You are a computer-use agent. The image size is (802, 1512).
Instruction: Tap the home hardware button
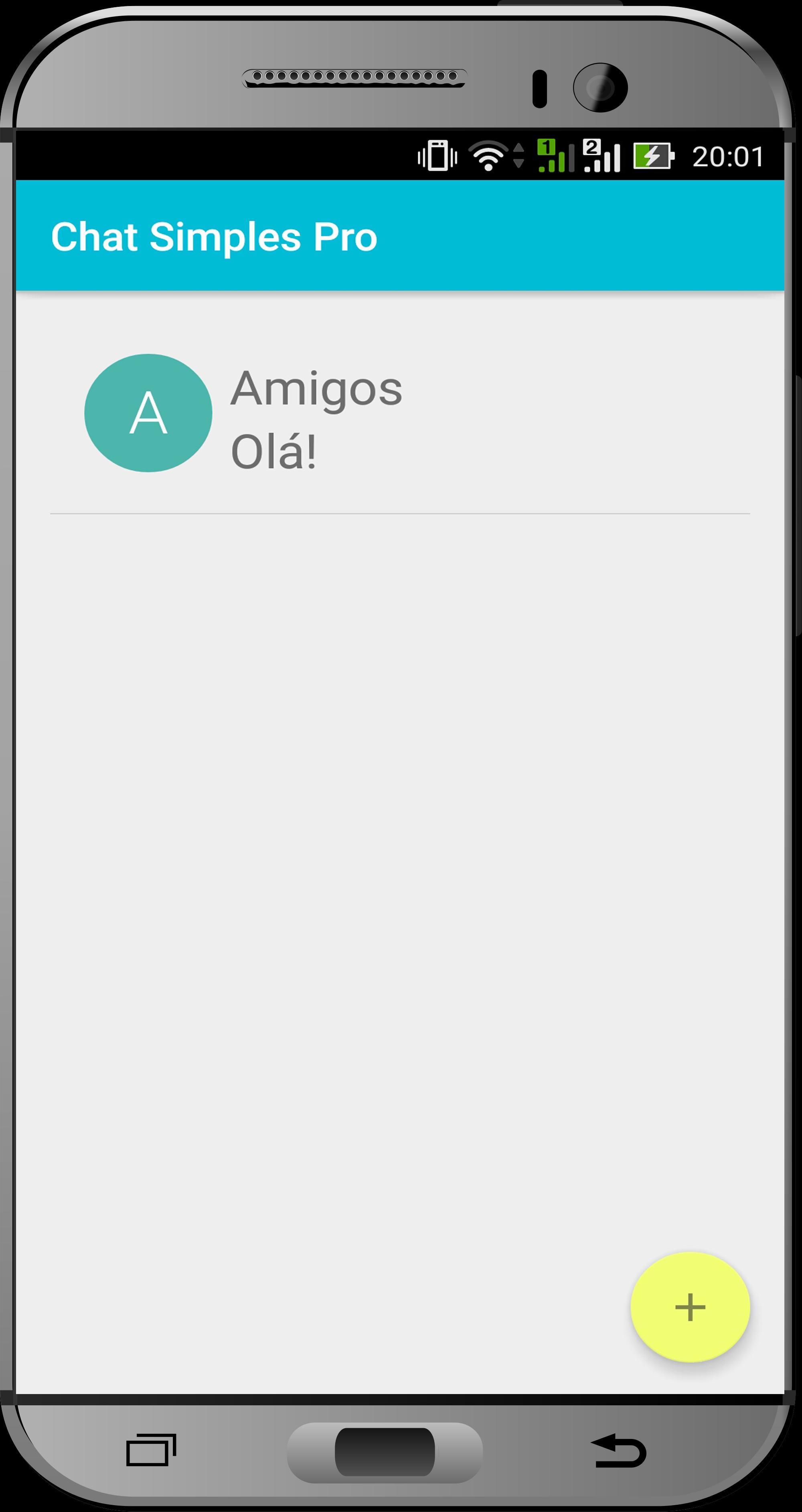tap(385, 1452)
